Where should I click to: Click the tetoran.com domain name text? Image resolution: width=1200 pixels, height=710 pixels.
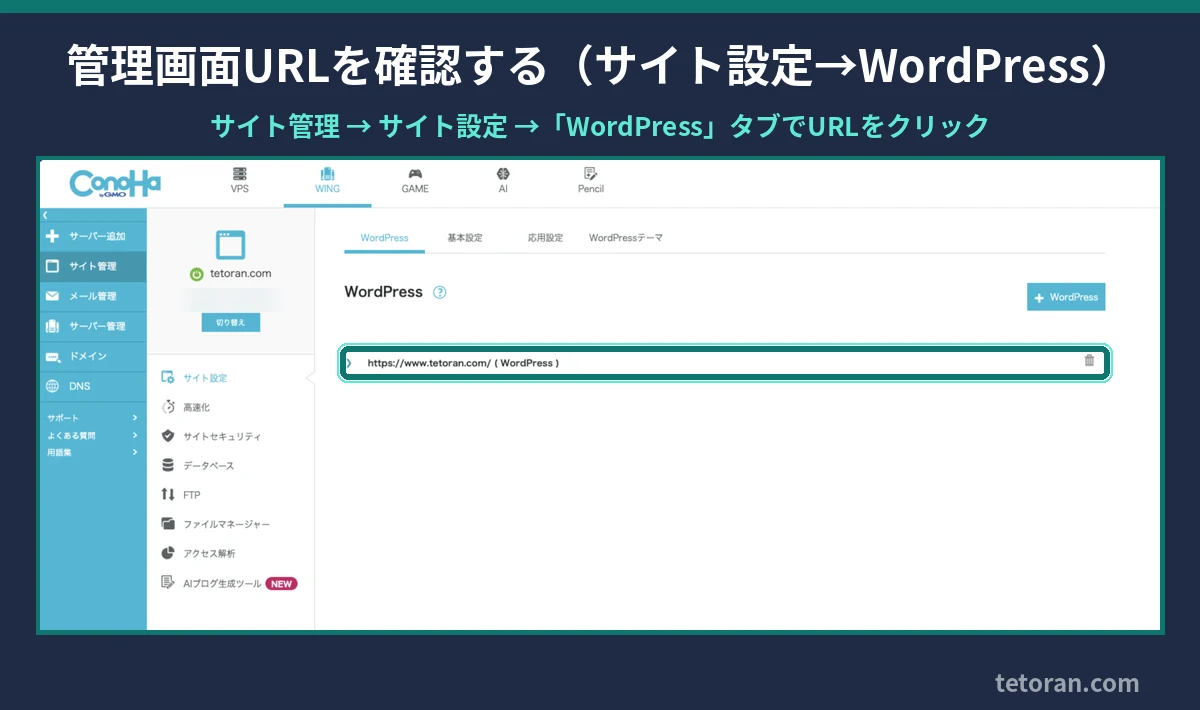240,274
